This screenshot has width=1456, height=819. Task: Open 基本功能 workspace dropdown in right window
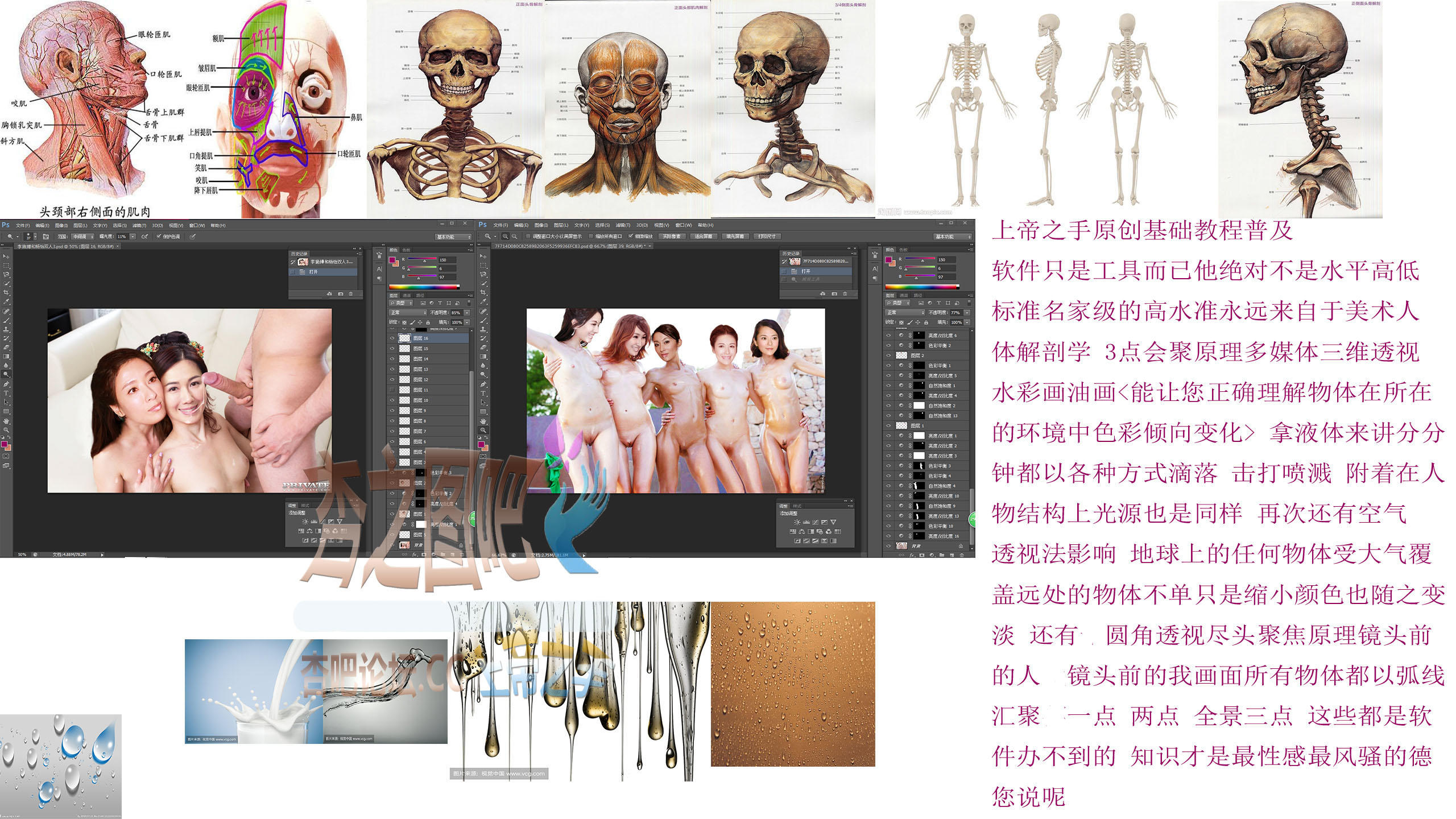coord(953,237)
